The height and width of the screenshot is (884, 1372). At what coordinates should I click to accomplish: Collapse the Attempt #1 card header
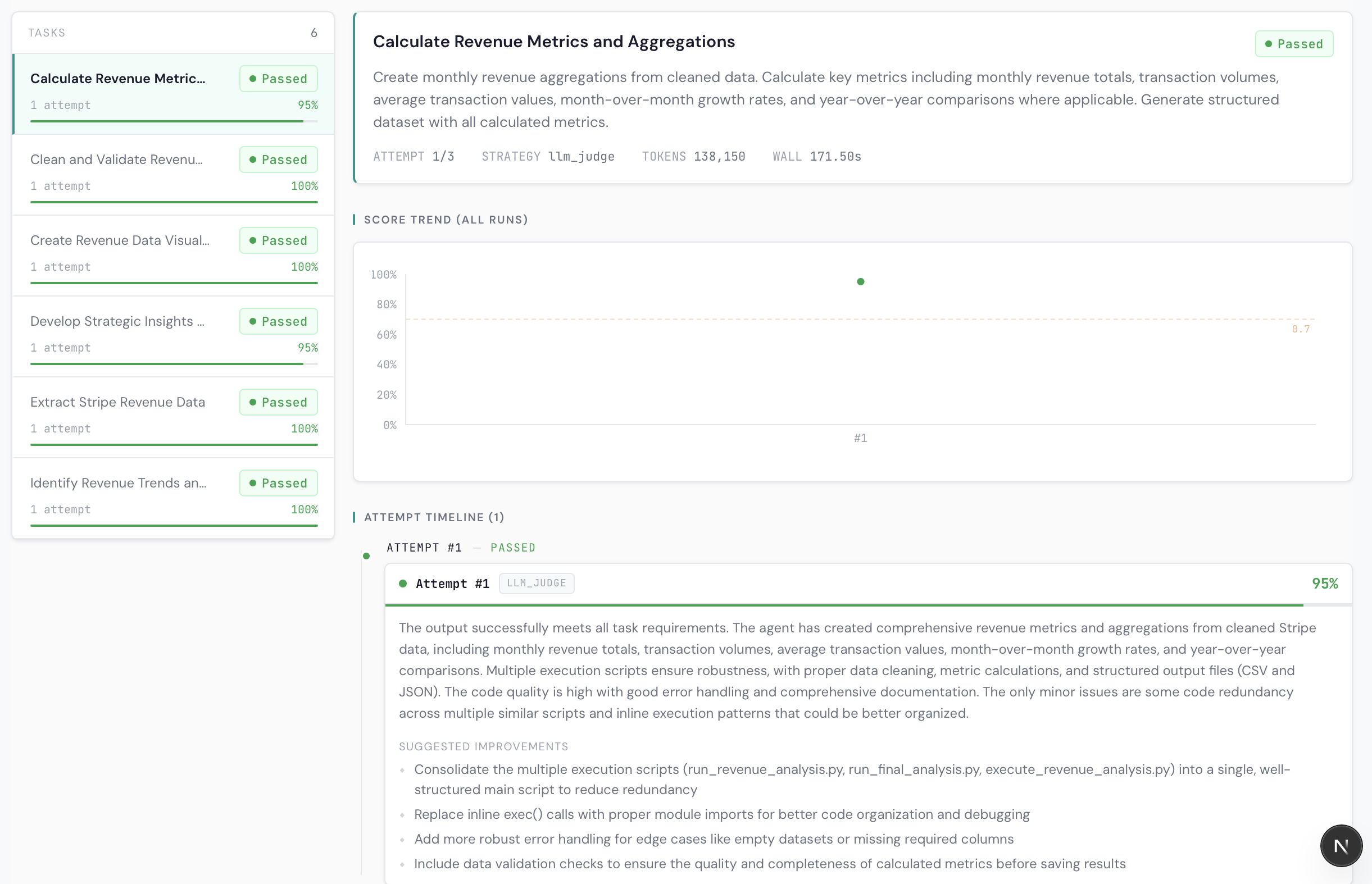click(x=861, y=584)
